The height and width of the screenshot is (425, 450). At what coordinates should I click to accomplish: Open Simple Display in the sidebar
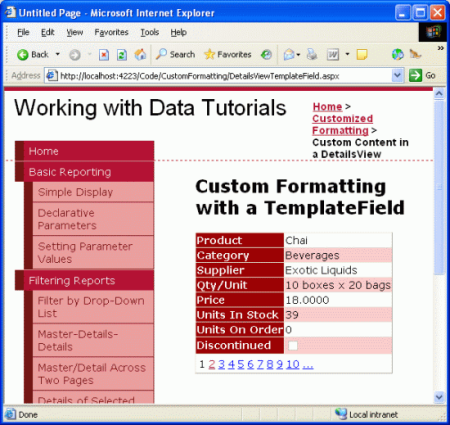(x=93, y=192)
